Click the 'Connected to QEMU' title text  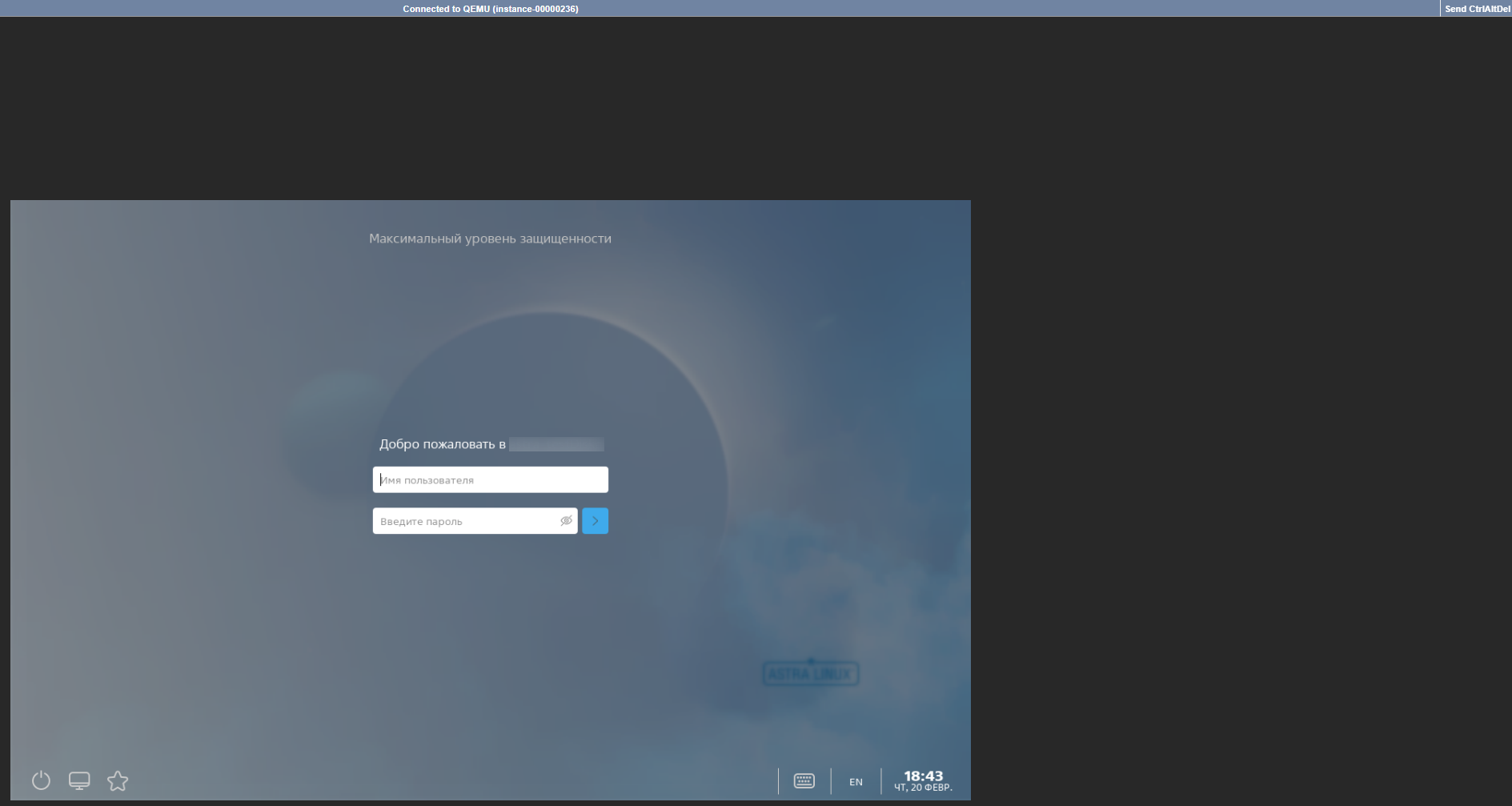point(491,9)
